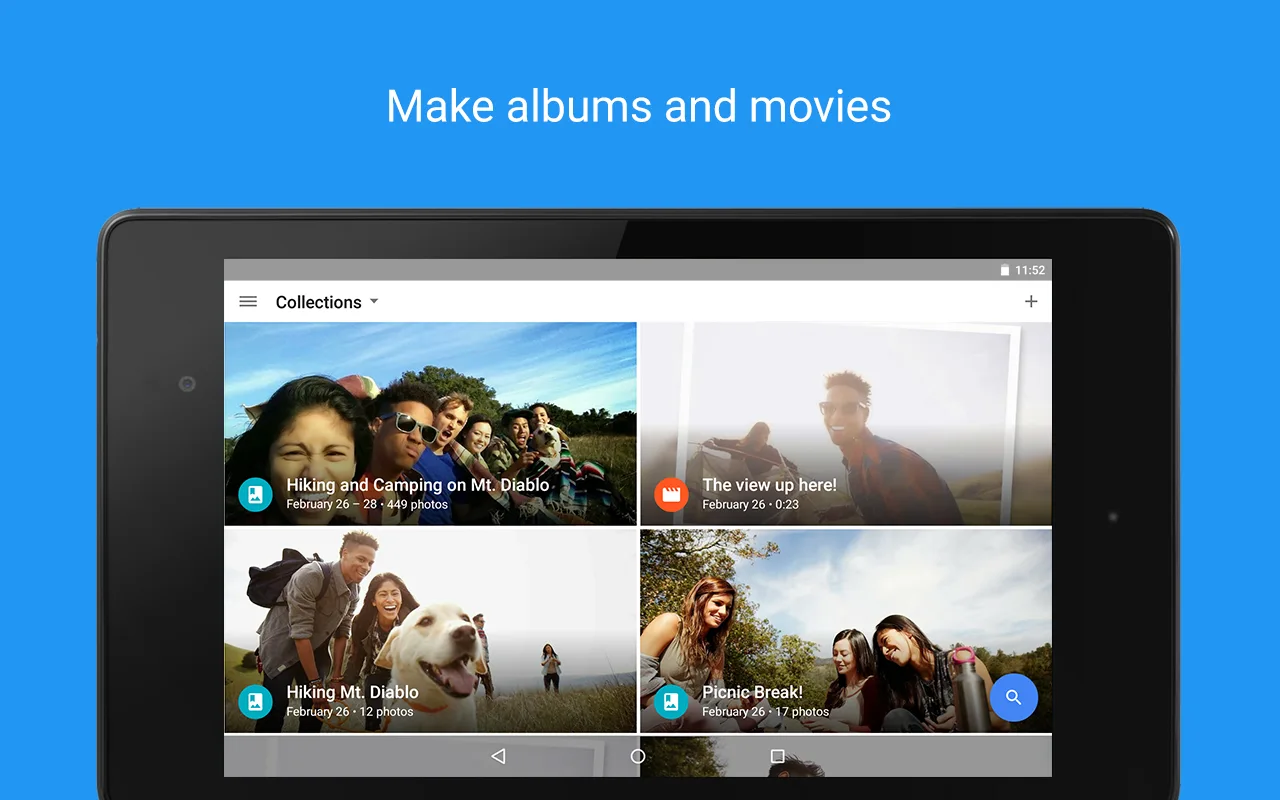Tap album icon beside Hiking and Camping
This screenshot has width=1280, height=800.
(255, 494)
